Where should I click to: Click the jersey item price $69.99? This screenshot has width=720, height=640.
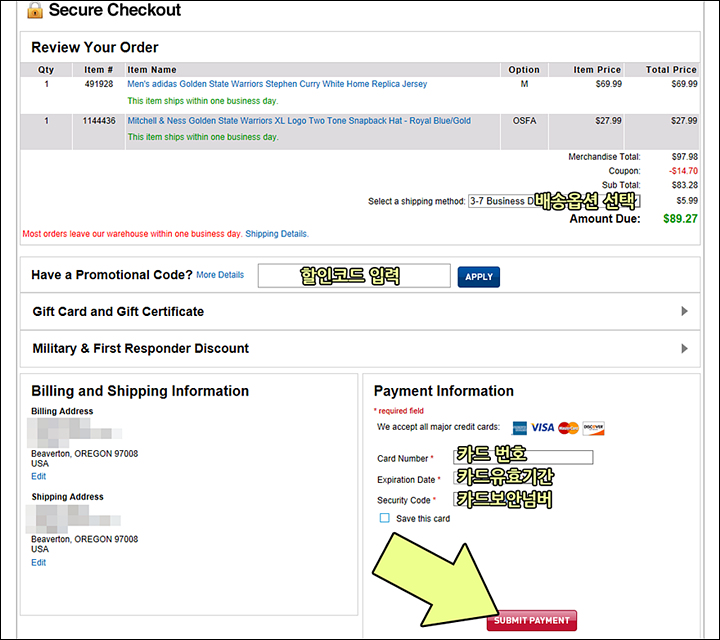(x=608, y=84)
